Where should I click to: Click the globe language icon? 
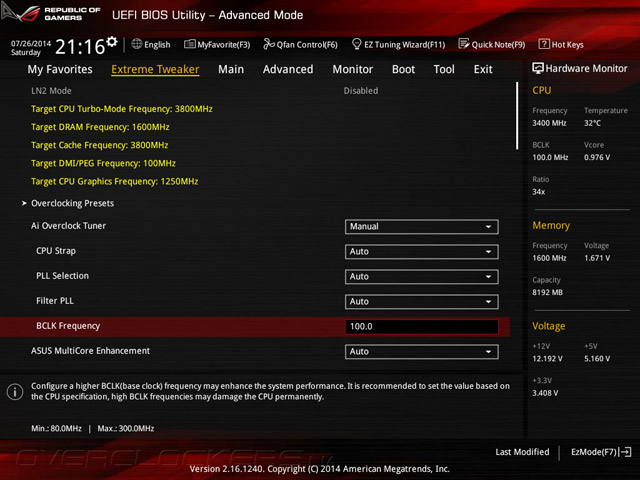(137, 44)
